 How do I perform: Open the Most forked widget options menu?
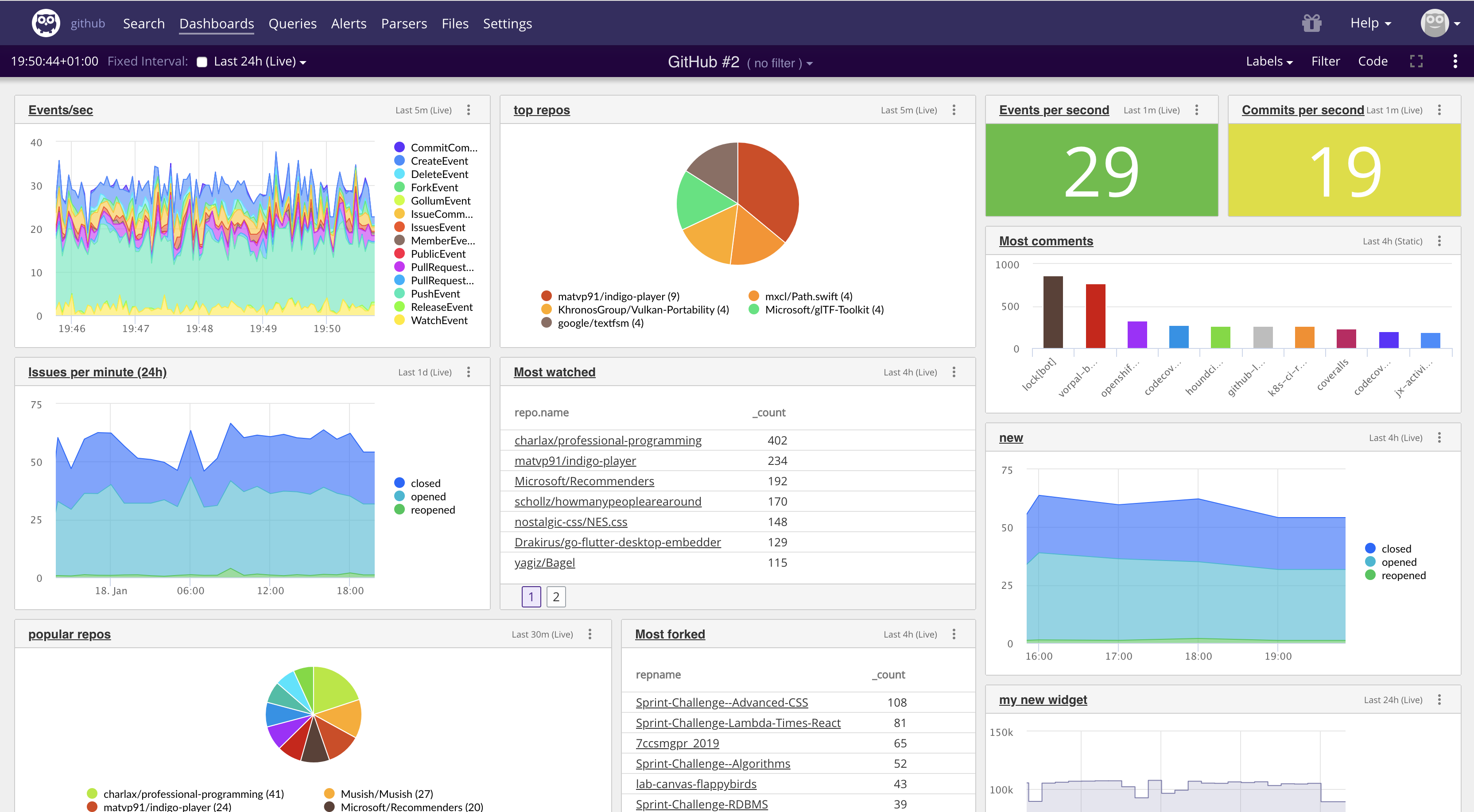click(954, 634)
